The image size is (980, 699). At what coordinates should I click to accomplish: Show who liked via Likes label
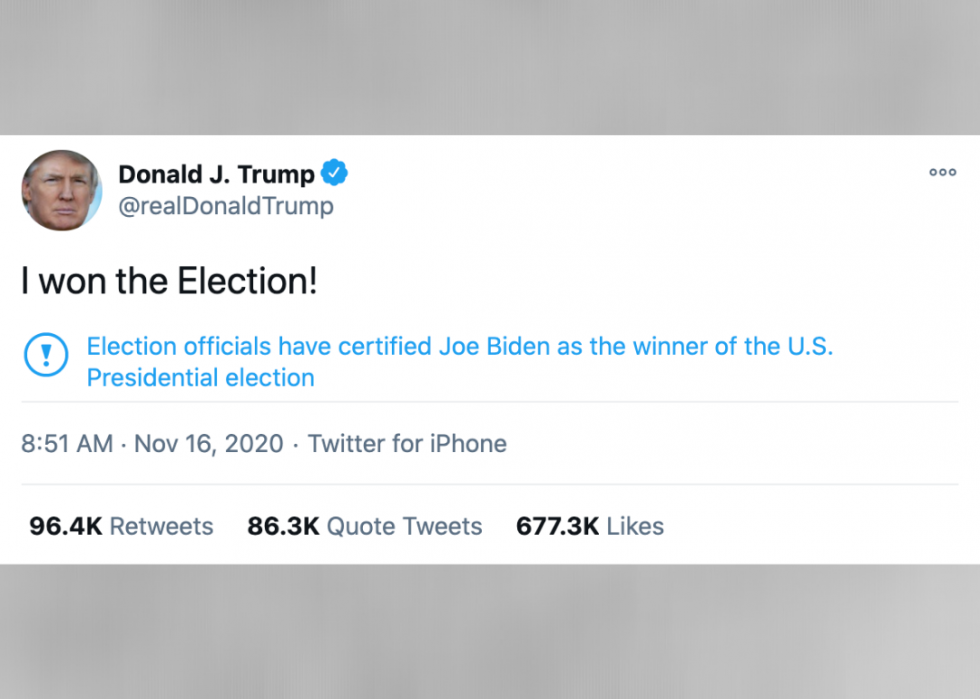(634, 526)
